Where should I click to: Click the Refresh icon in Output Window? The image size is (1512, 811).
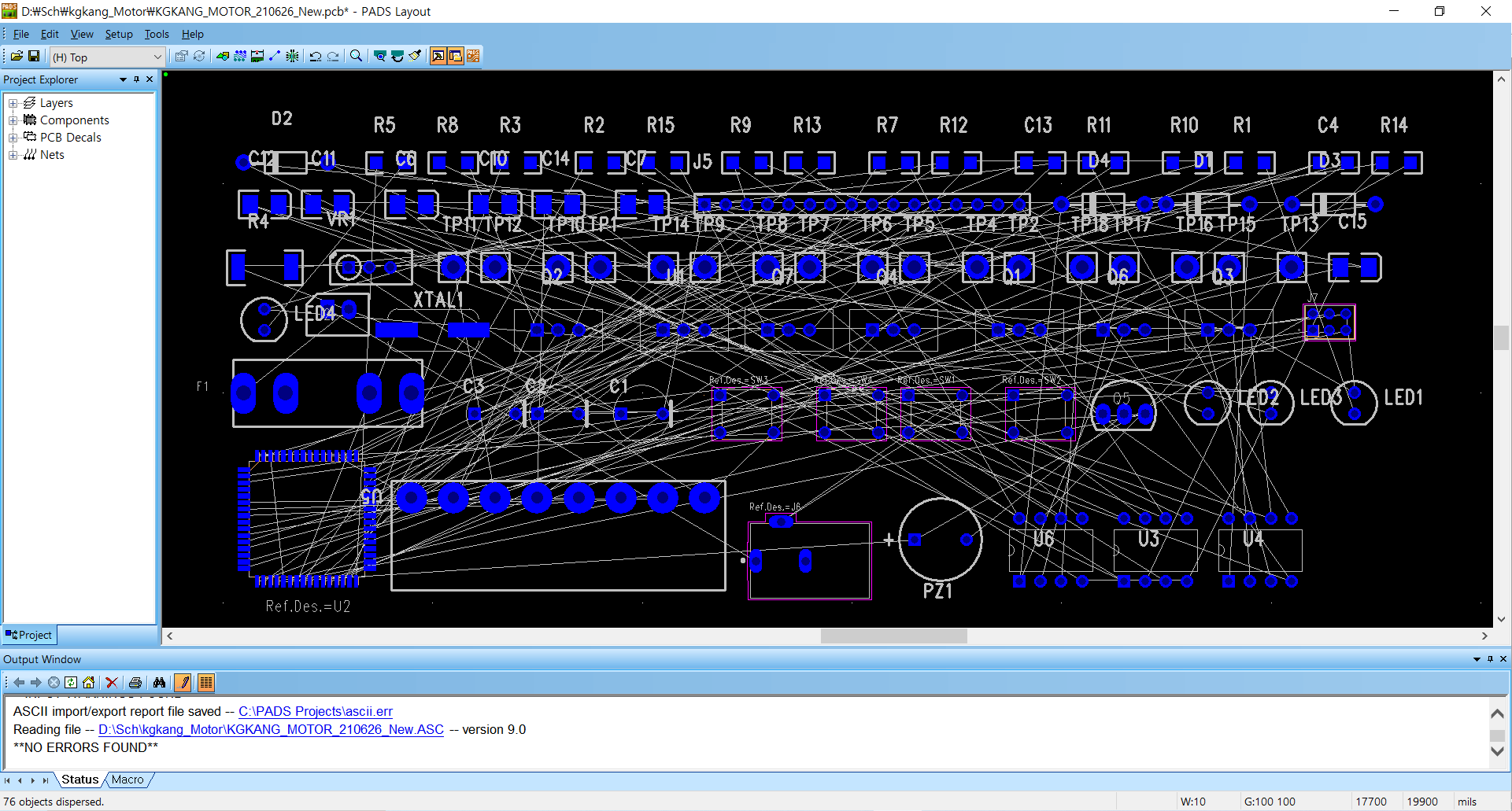[71, 683]
